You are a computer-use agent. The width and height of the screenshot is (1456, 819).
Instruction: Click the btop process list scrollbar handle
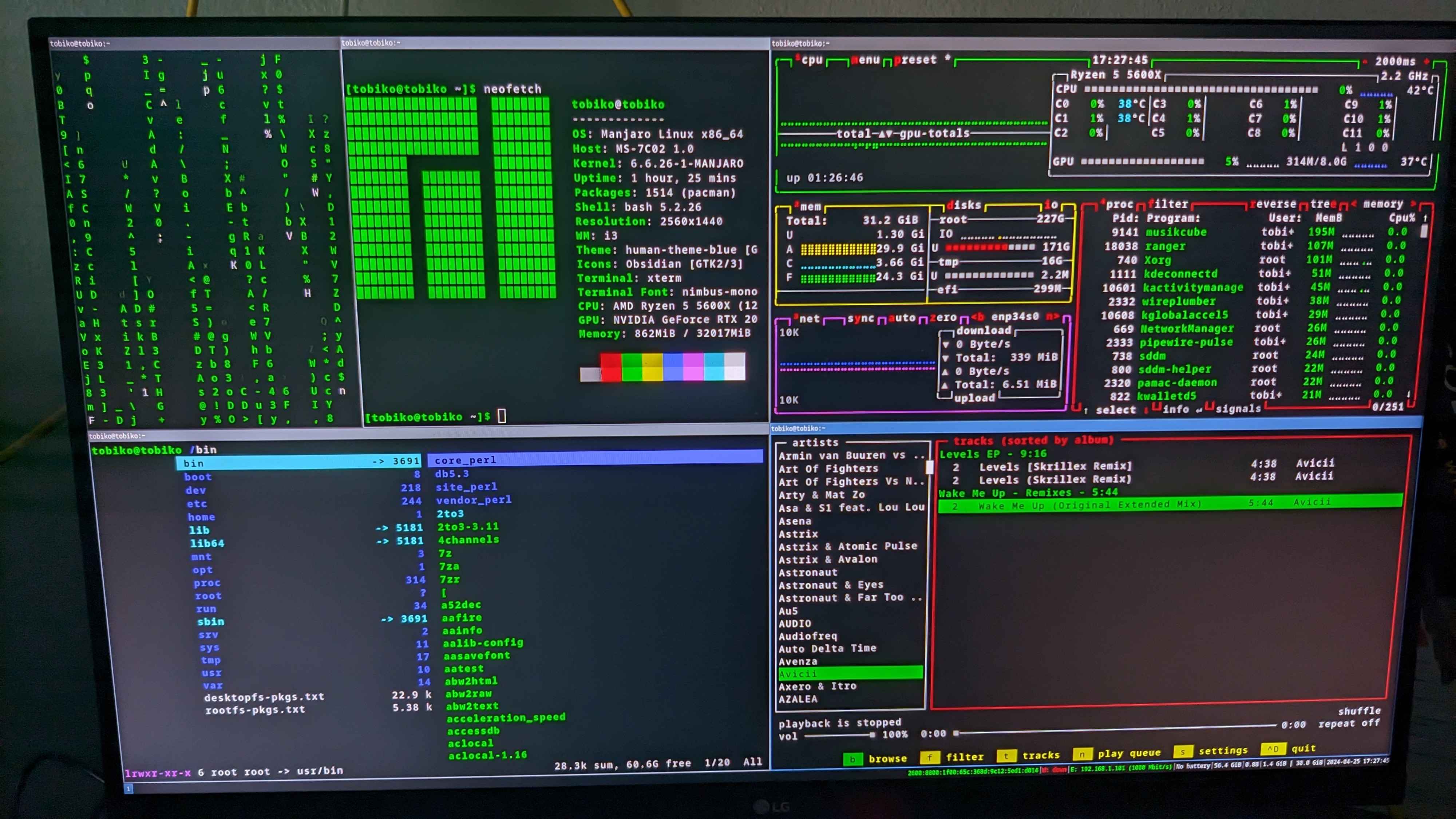coord(1424,231)
